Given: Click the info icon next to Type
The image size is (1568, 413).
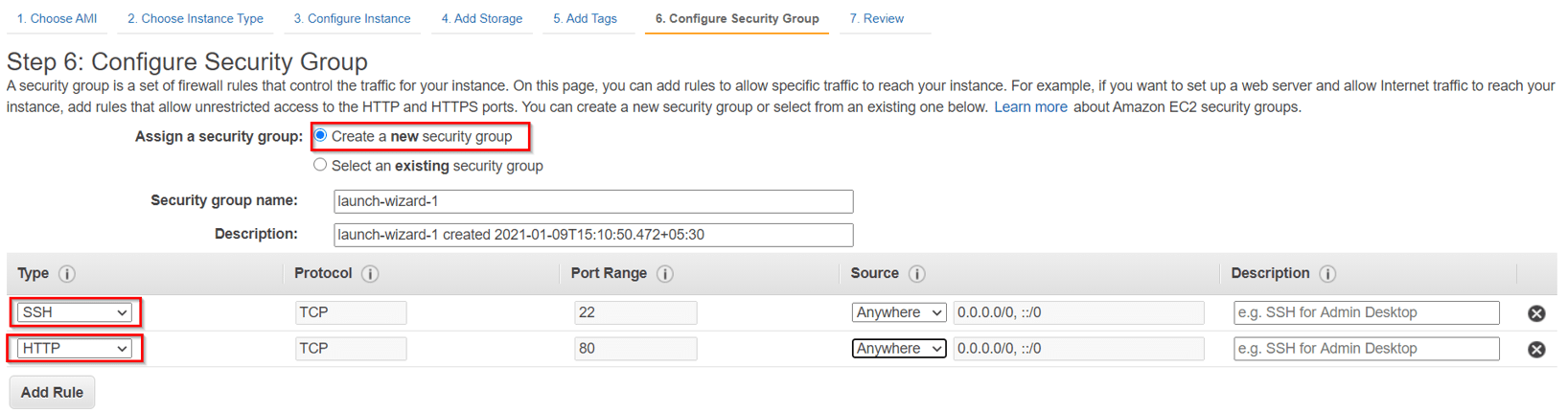Looking at the screenshot, I should (67, 274).
